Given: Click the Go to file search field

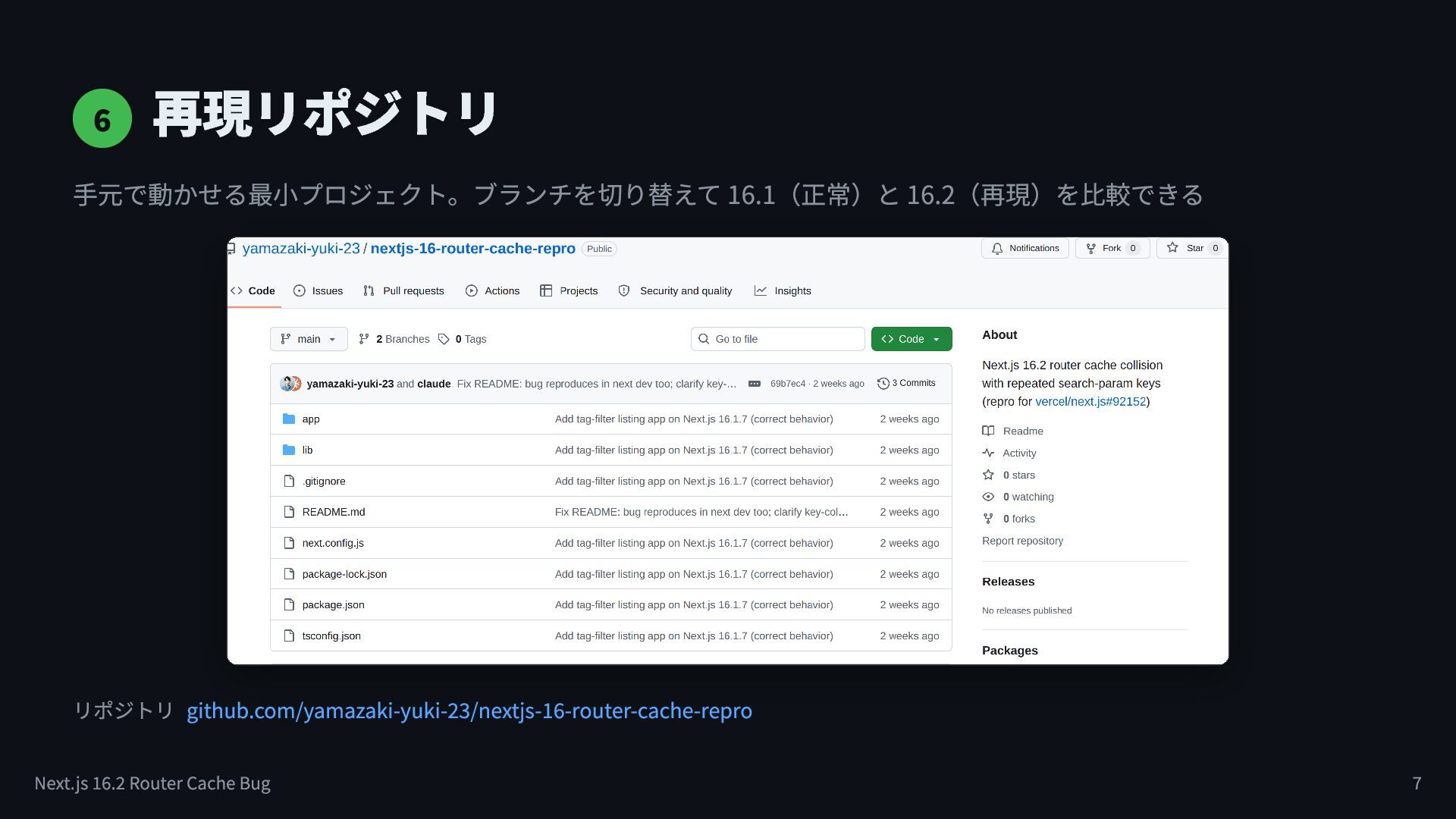Looking at the screenshot, I should [x=778, y=339].
